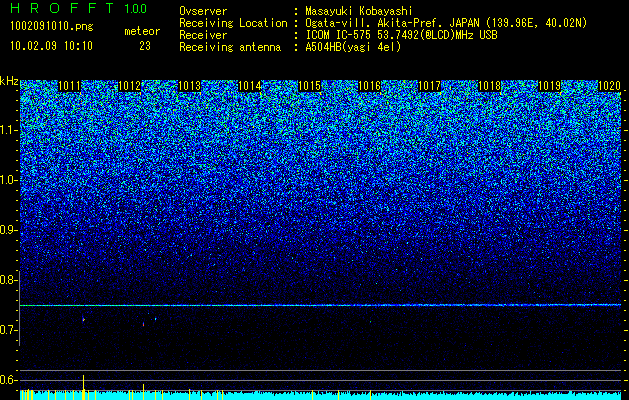Select the file name 1002091010.png
Screen dimensions: 629x400
coord(51,27)
